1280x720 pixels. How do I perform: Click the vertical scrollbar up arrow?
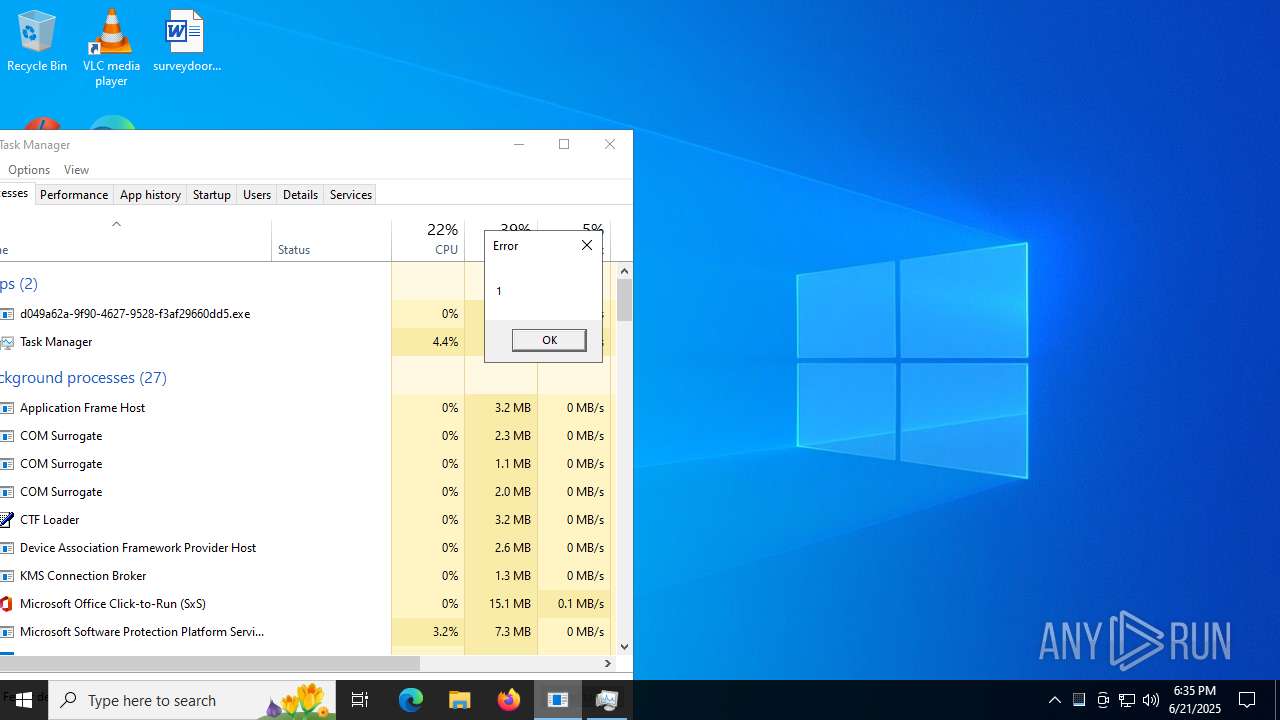[624, 271]
